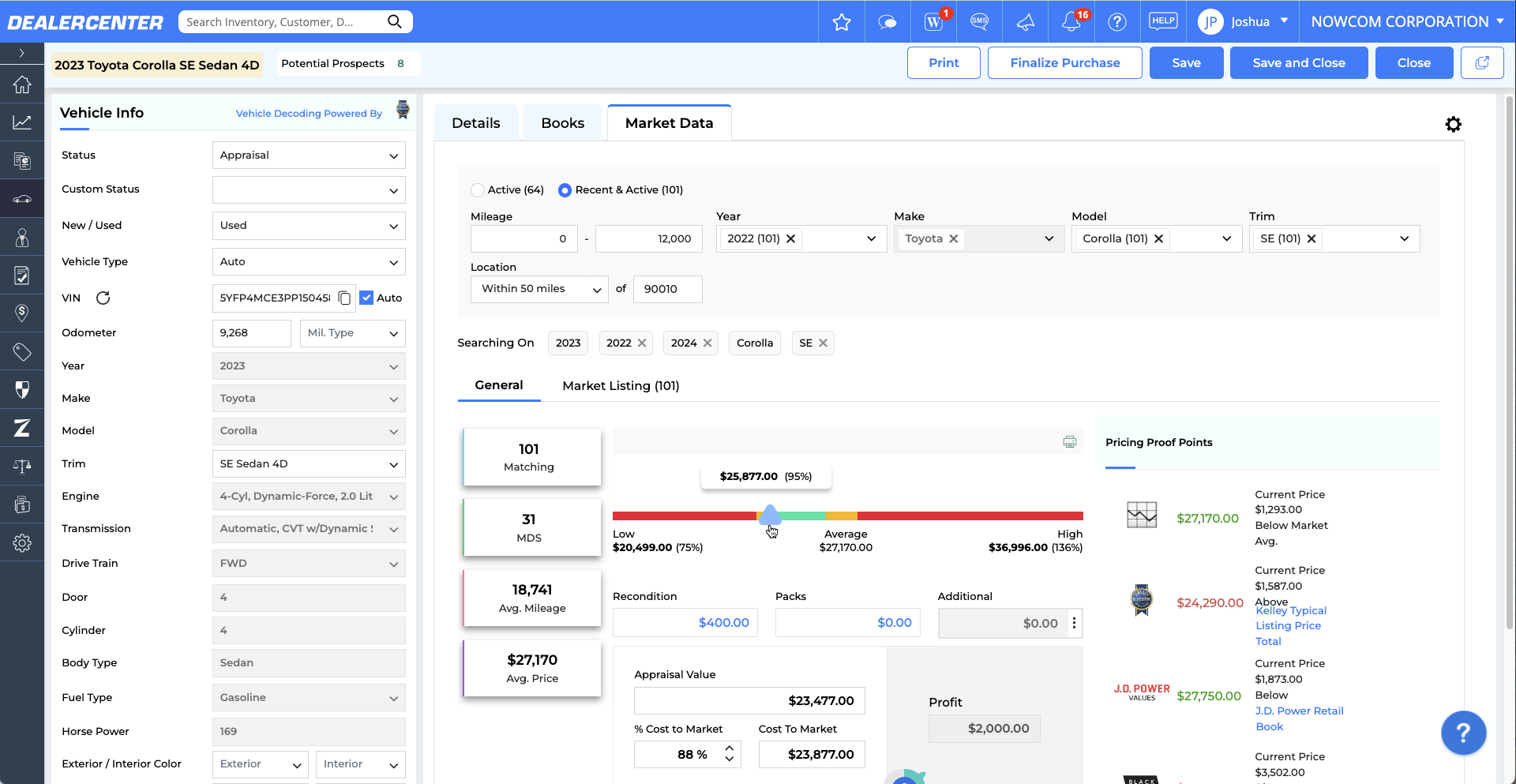Remove 2022 (101) from Year filter

tap(790, 238)
